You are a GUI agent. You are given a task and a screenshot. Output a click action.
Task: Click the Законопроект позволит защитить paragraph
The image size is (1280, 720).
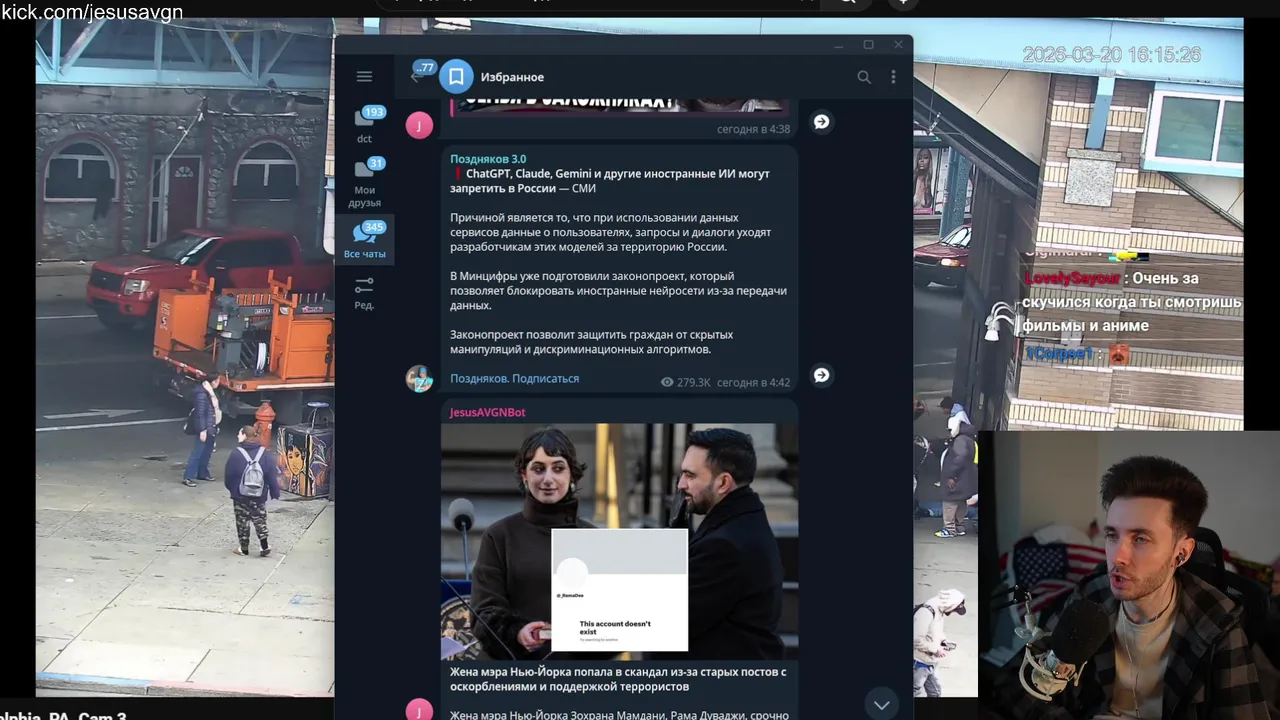pos(591,342)
